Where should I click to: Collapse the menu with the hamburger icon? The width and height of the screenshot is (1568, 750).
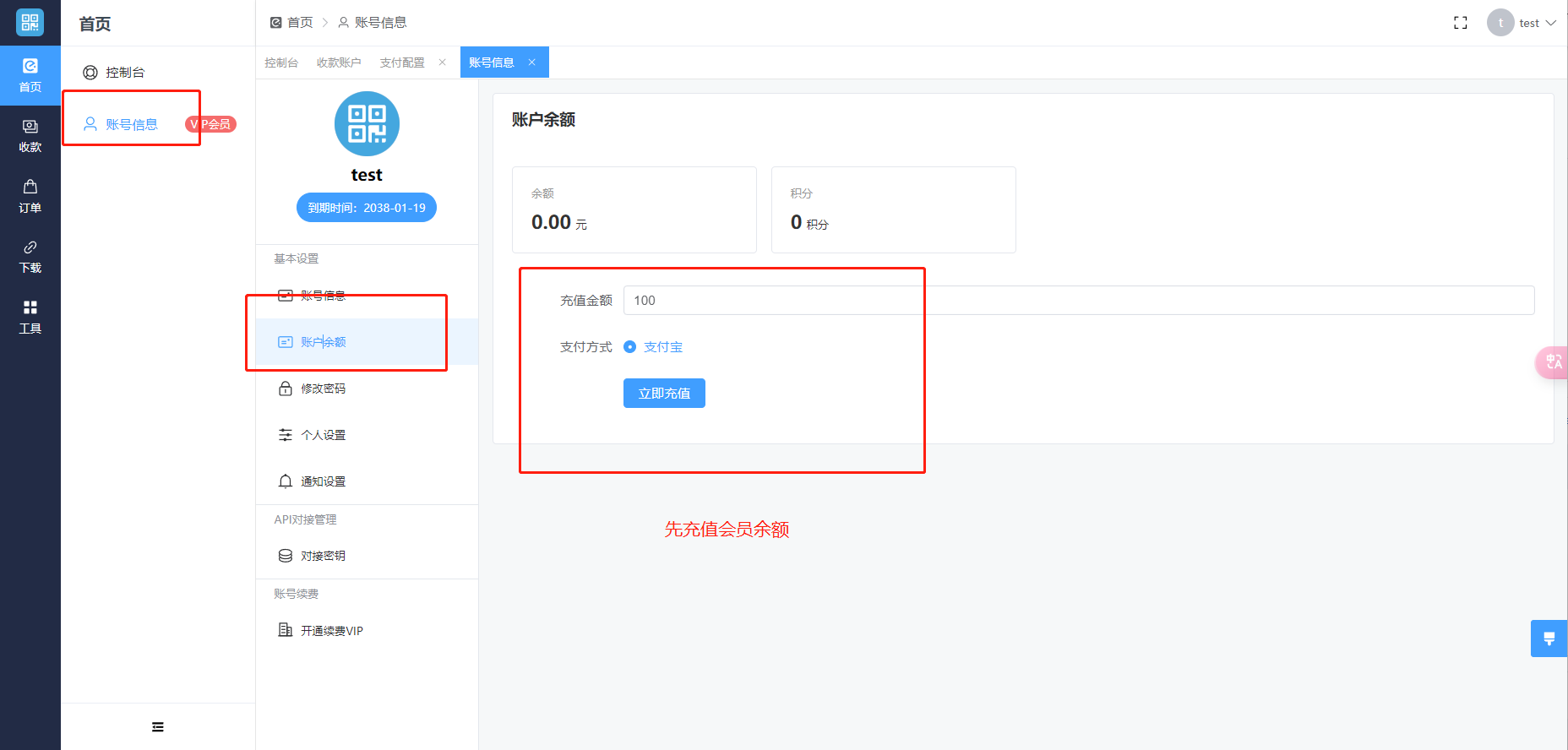click(x=158, y=727)
